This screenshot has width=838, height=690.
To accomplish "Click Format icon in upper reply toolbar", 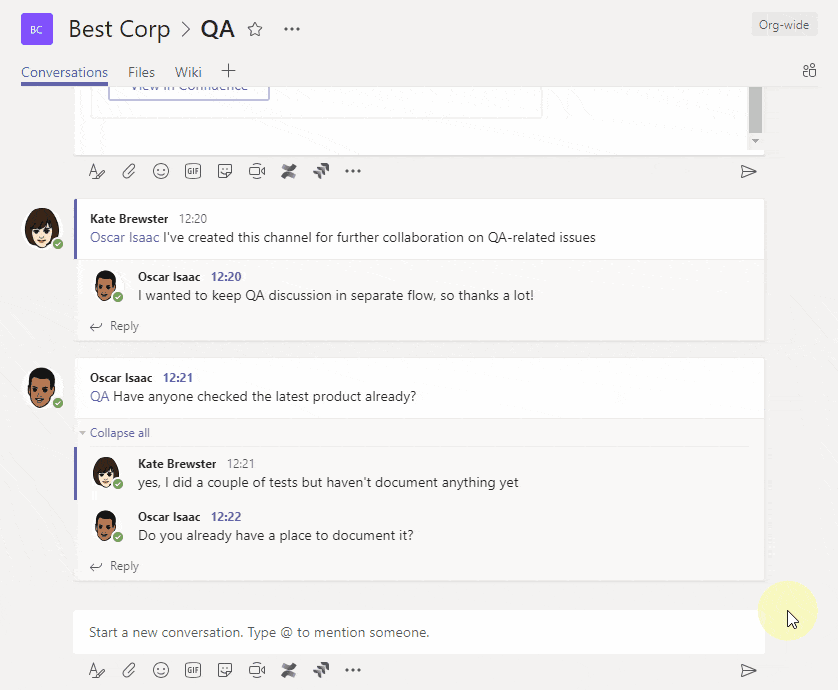I will coord(96,172).
